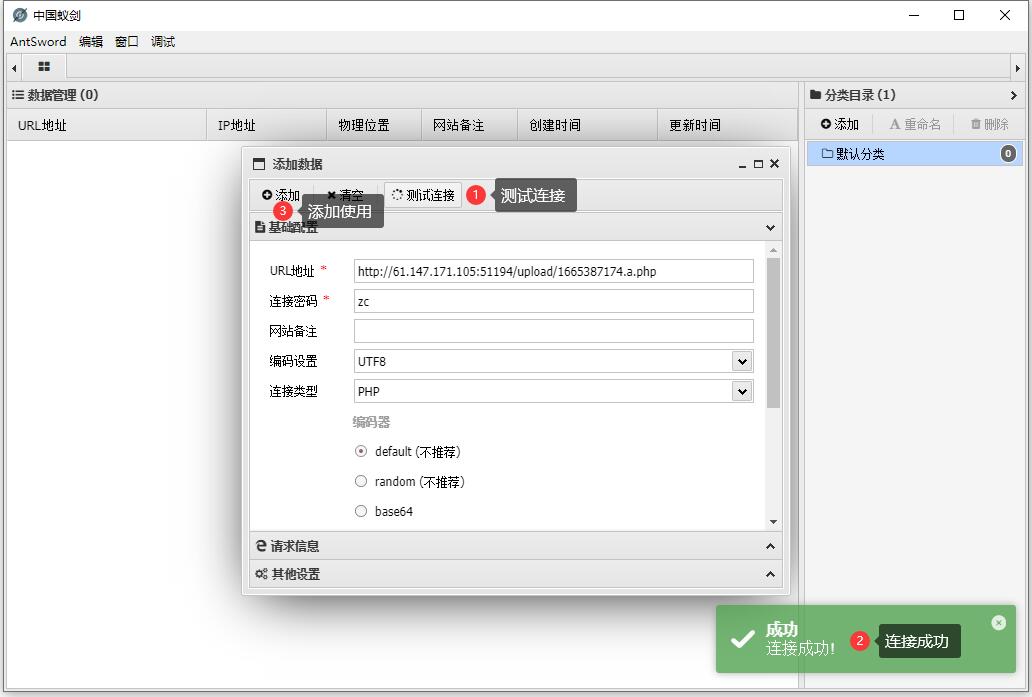
Task: Open the AntSword menu
Action: (x=38, y=41)
